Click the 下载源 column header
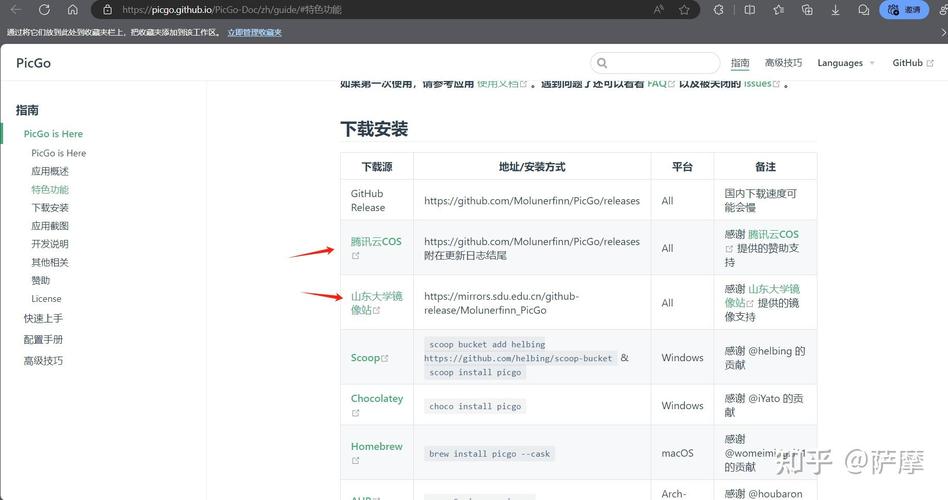This screenshot has height=500, width=948. [x=377, y=167]
